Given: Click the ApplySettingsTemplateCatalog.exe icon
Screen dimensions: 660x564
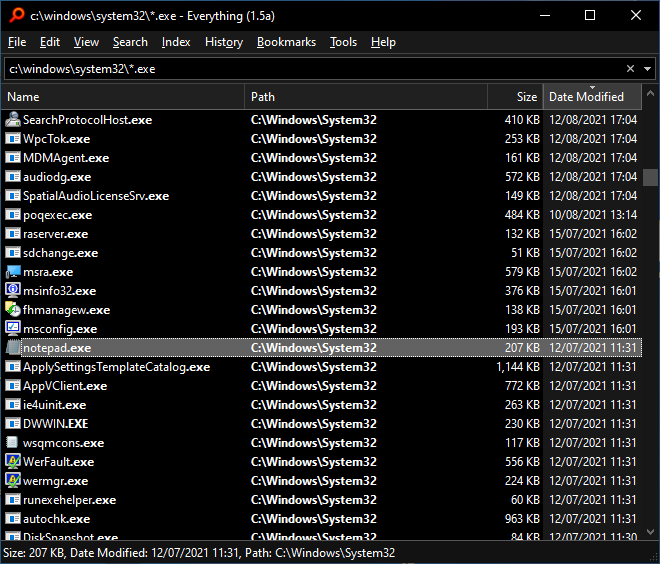Looking at the screenshot, I should pyautogui.click(x=13, y=367).
